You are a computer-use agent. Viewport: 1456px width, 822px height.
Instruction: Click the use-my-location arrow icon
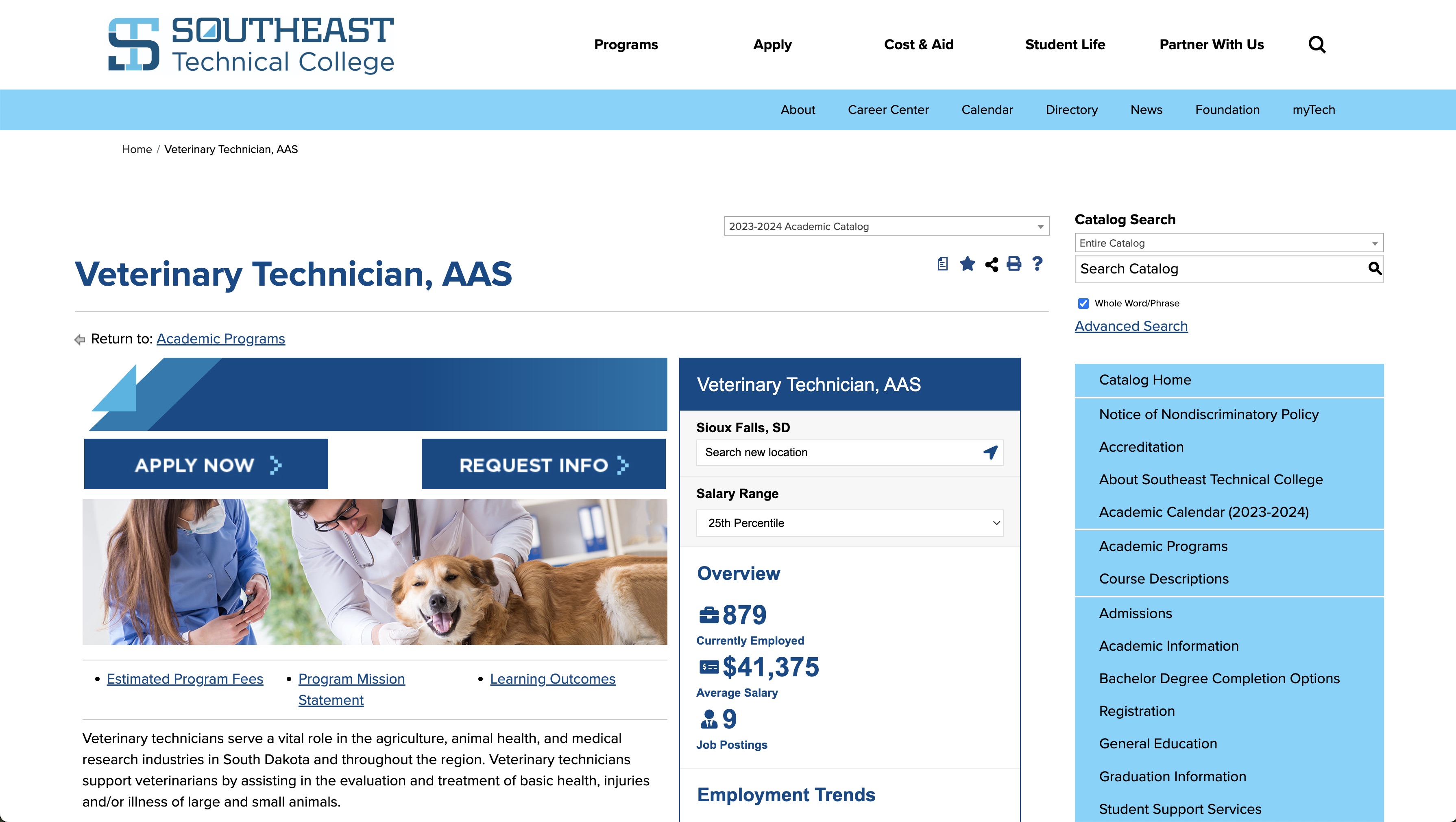coord(990,453)
